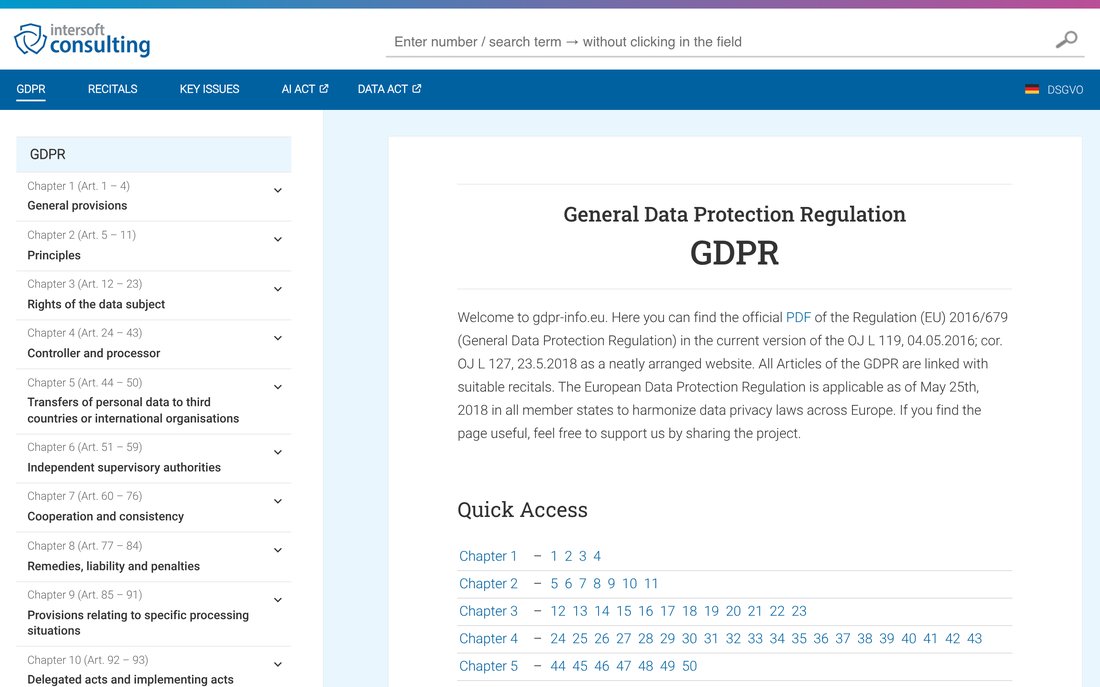Click the German flag icon
This screenshot has width=1100, height=687.
coord(1031,90)
